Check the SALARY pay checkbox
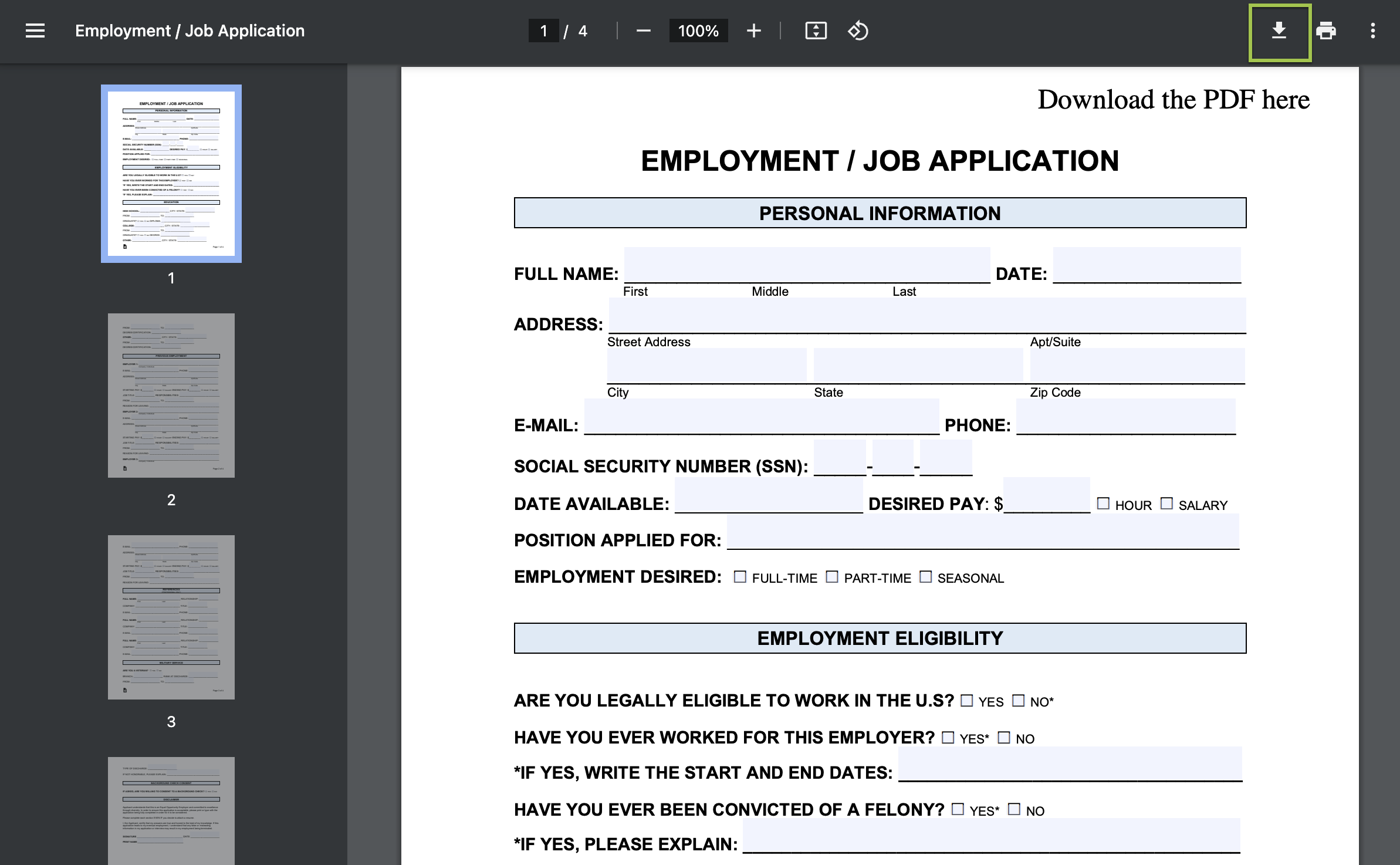This screenshot has width=1400, height=865. 1166,504
